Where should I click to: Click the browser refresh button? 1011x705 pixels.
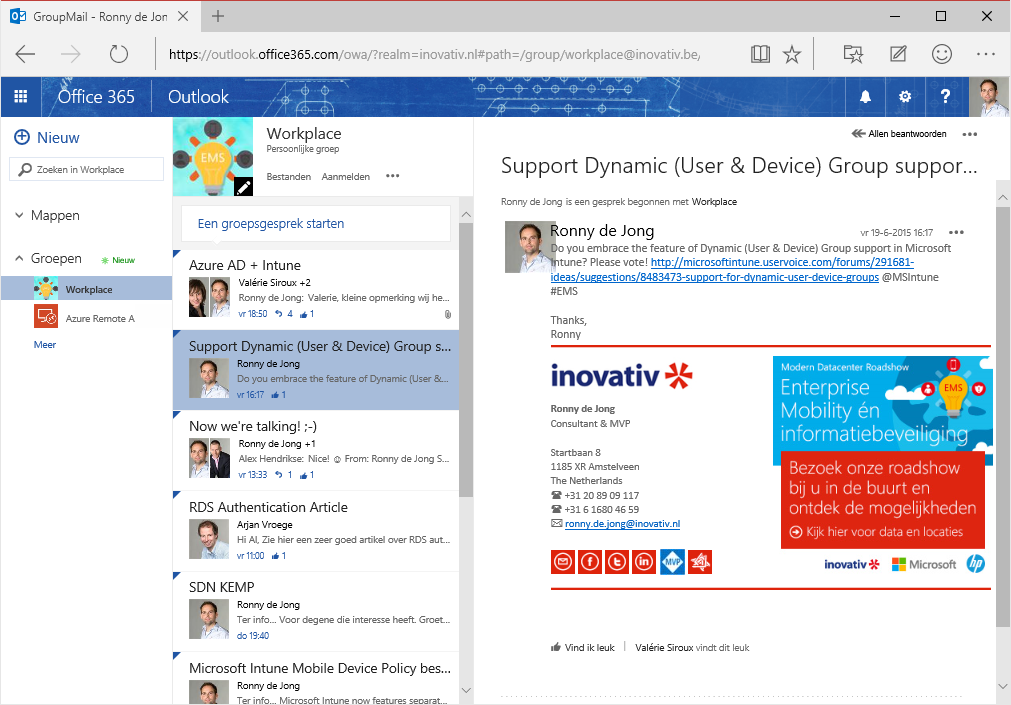tap(119, 54)
